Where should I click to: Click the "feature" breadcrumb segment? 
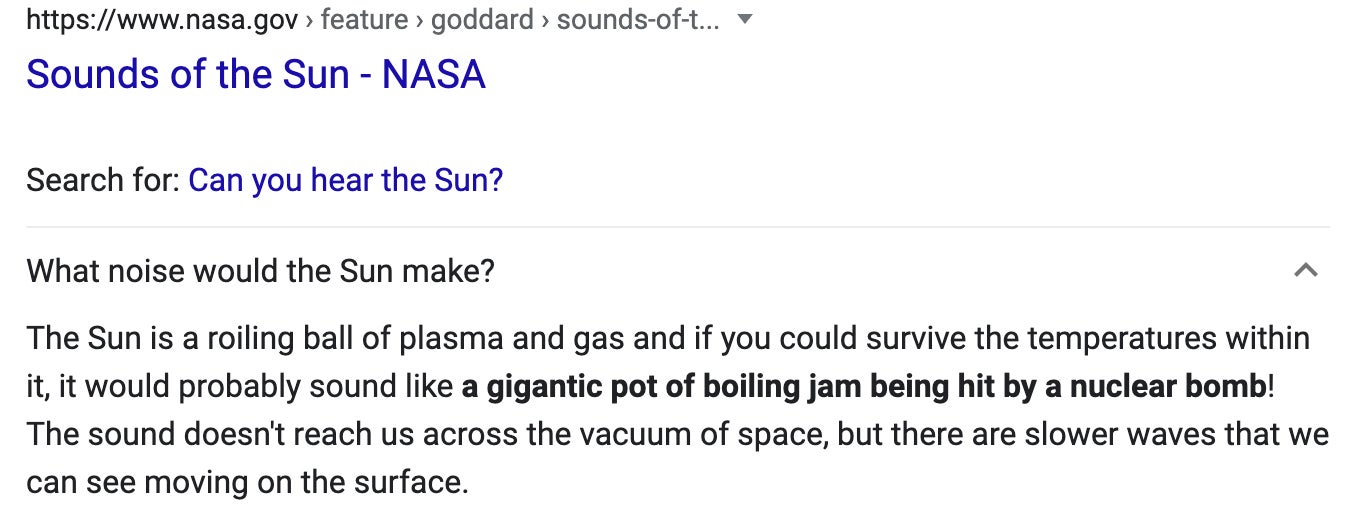363,20
